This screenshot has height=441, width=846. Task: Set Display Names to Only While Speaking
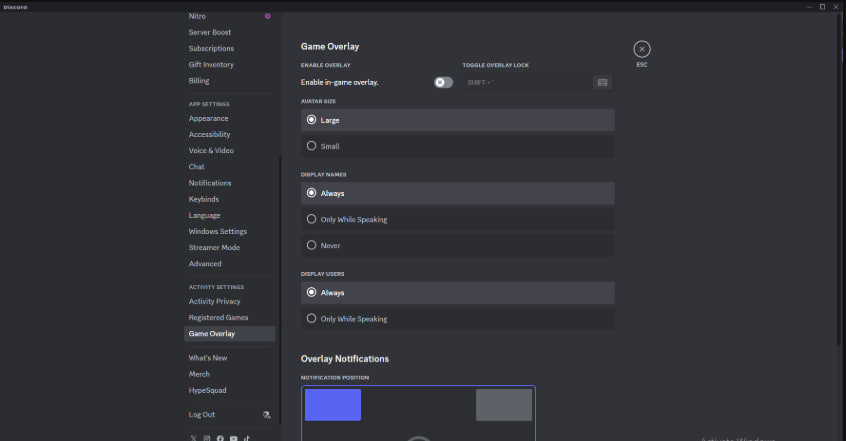coord(457,219)
